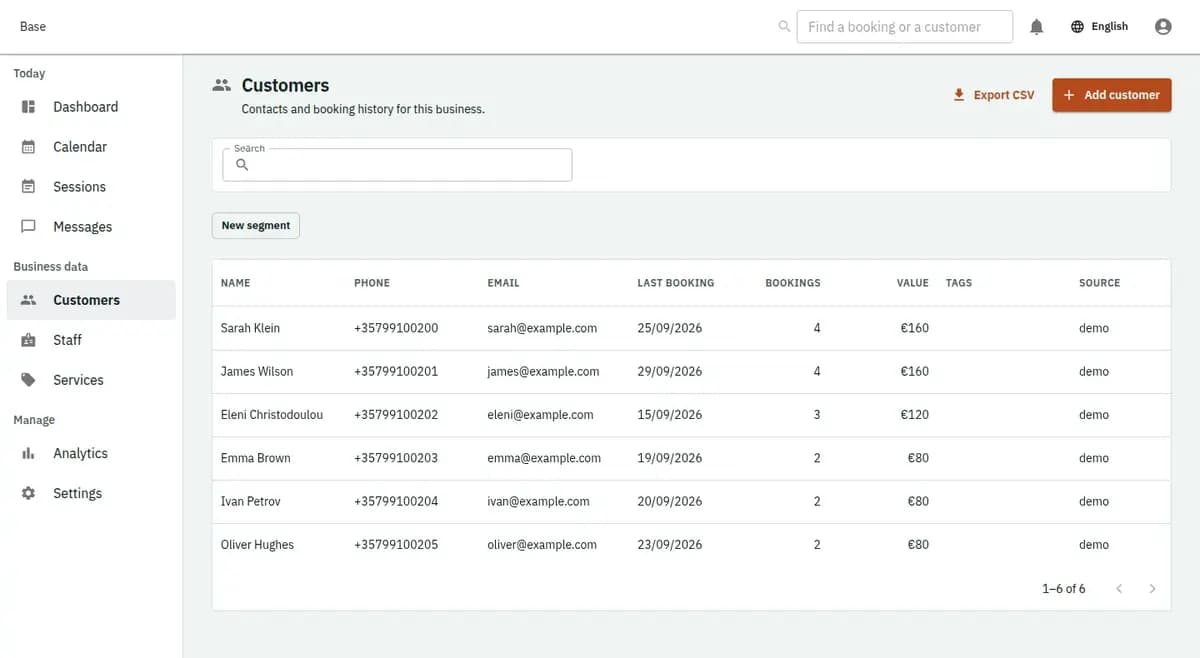Click the Settings gear icon

tap(28, 493)
